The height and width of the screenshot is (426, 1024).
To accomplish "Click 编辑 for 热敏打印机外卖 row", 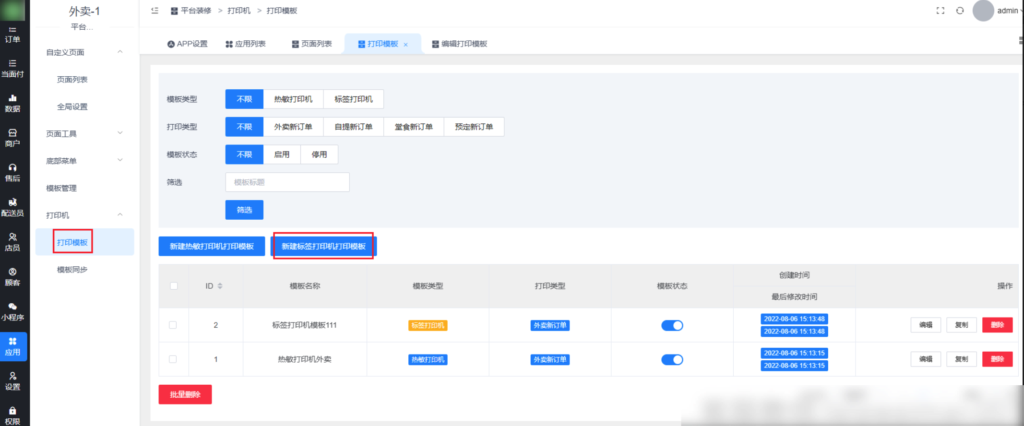I will (926, 359).
